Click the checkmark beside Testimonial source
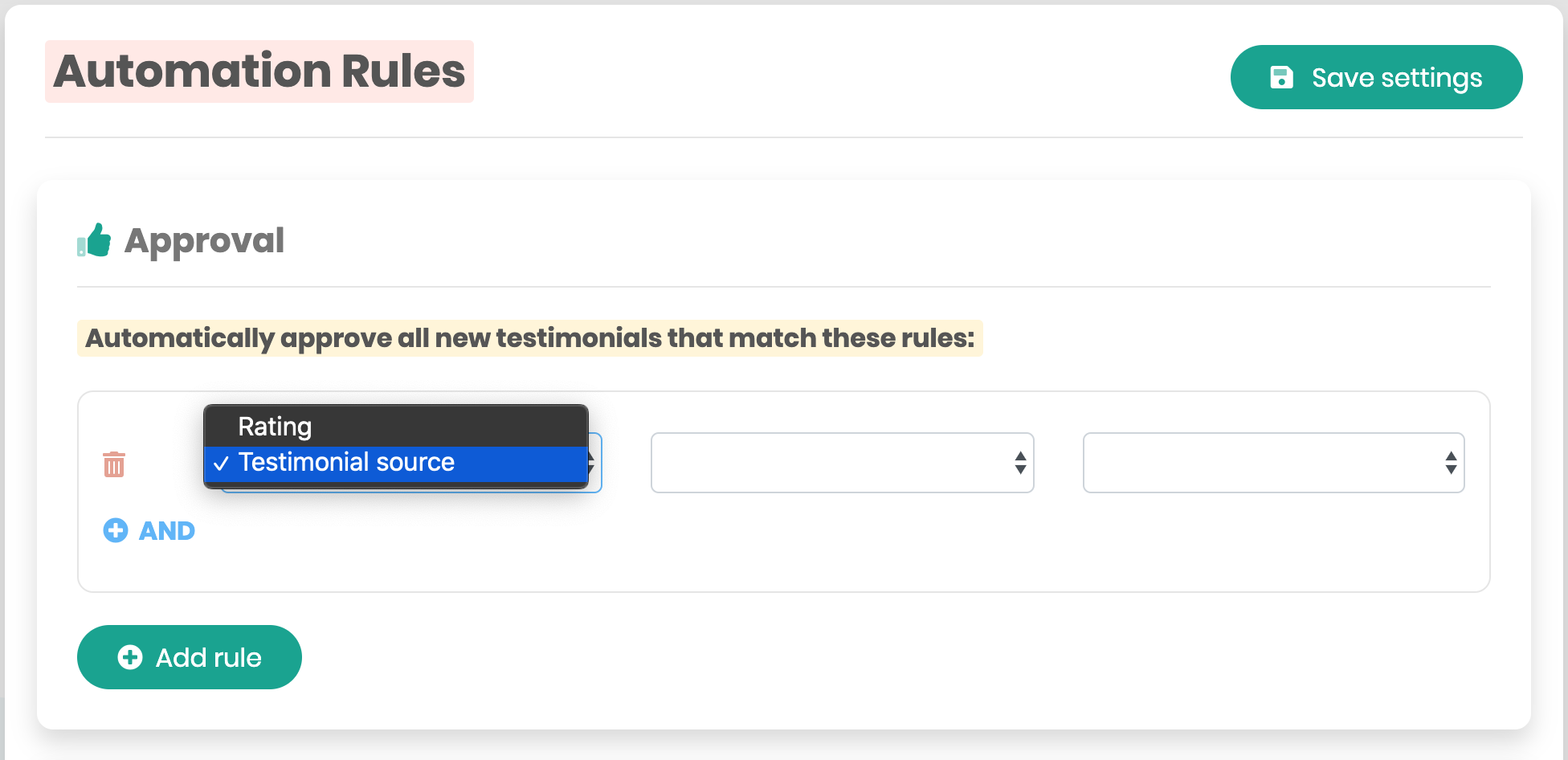The width and height of the screenshot is (1568, 760). (x=222, y=463)
